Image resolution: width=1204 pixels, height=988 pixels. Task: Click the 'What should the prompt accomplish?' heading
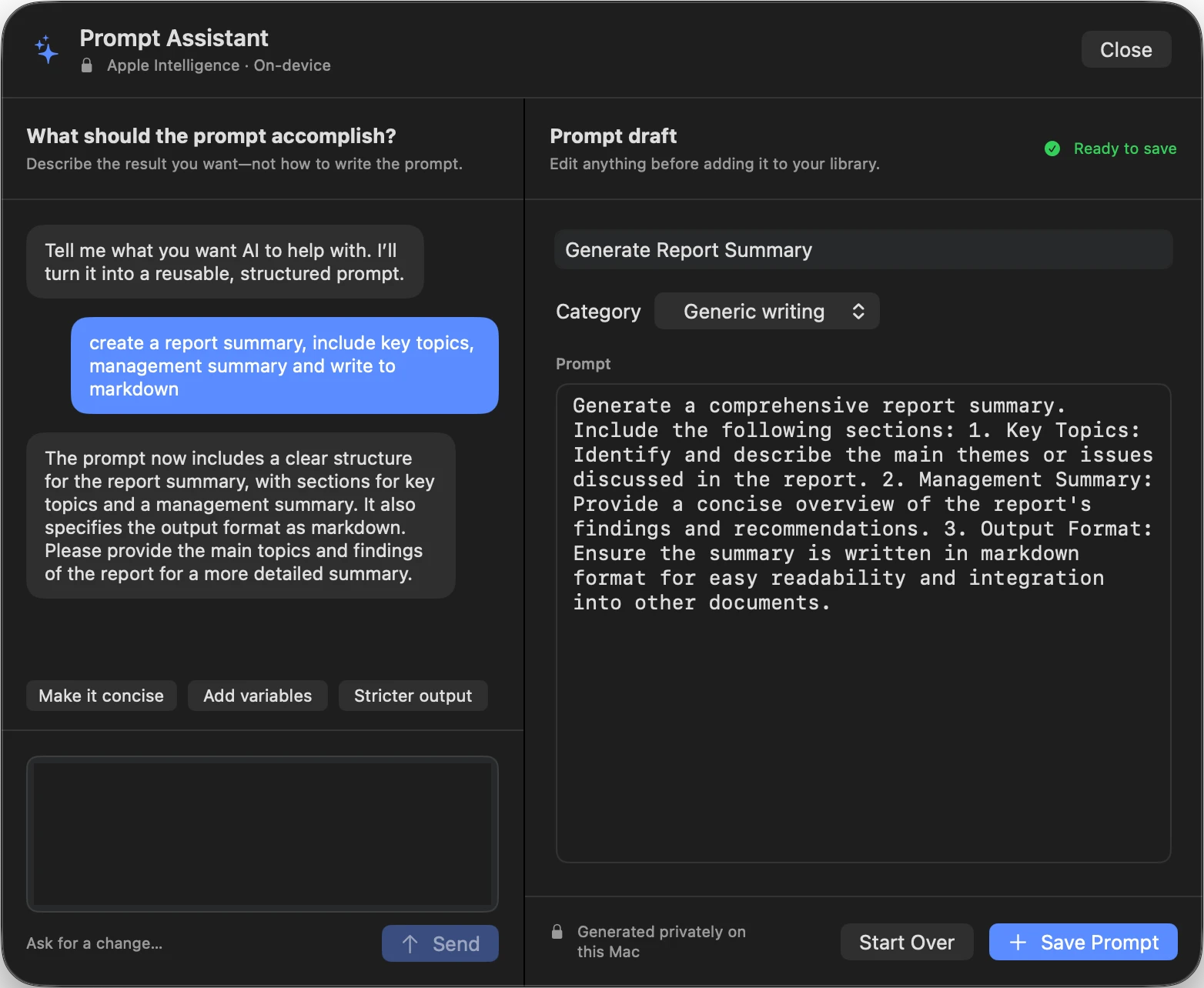(x=211, y=136)
